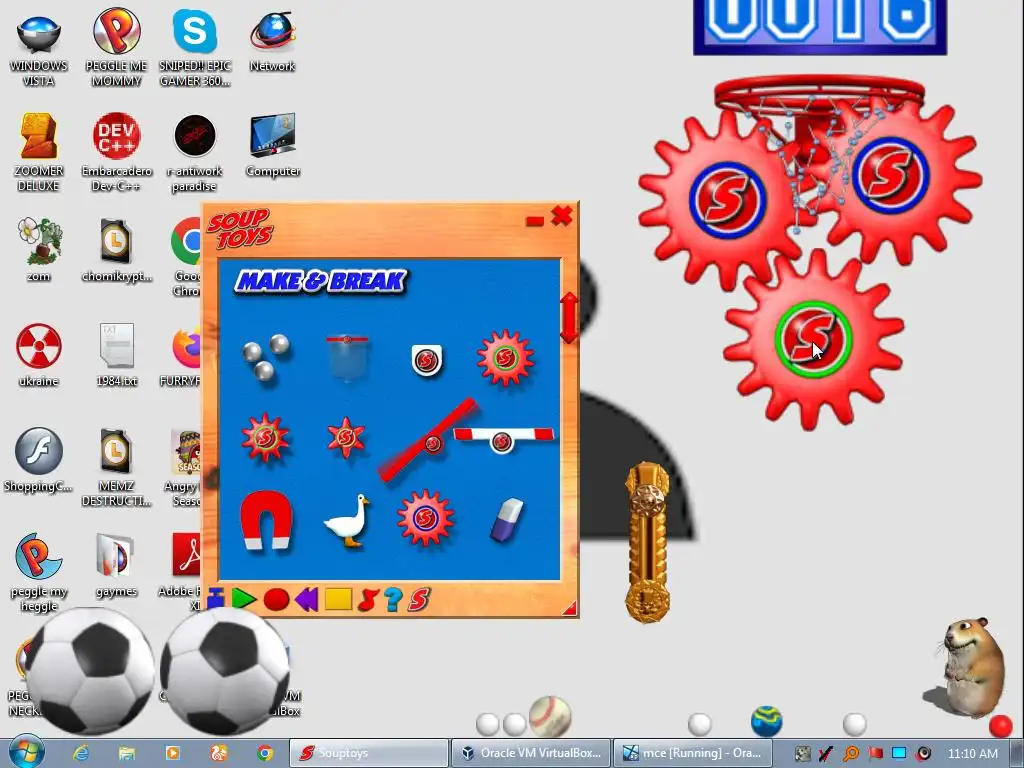Click the purple rewind arrows button
The width and height of the screenshot is (1024, 768).
[x=306, y=599]
